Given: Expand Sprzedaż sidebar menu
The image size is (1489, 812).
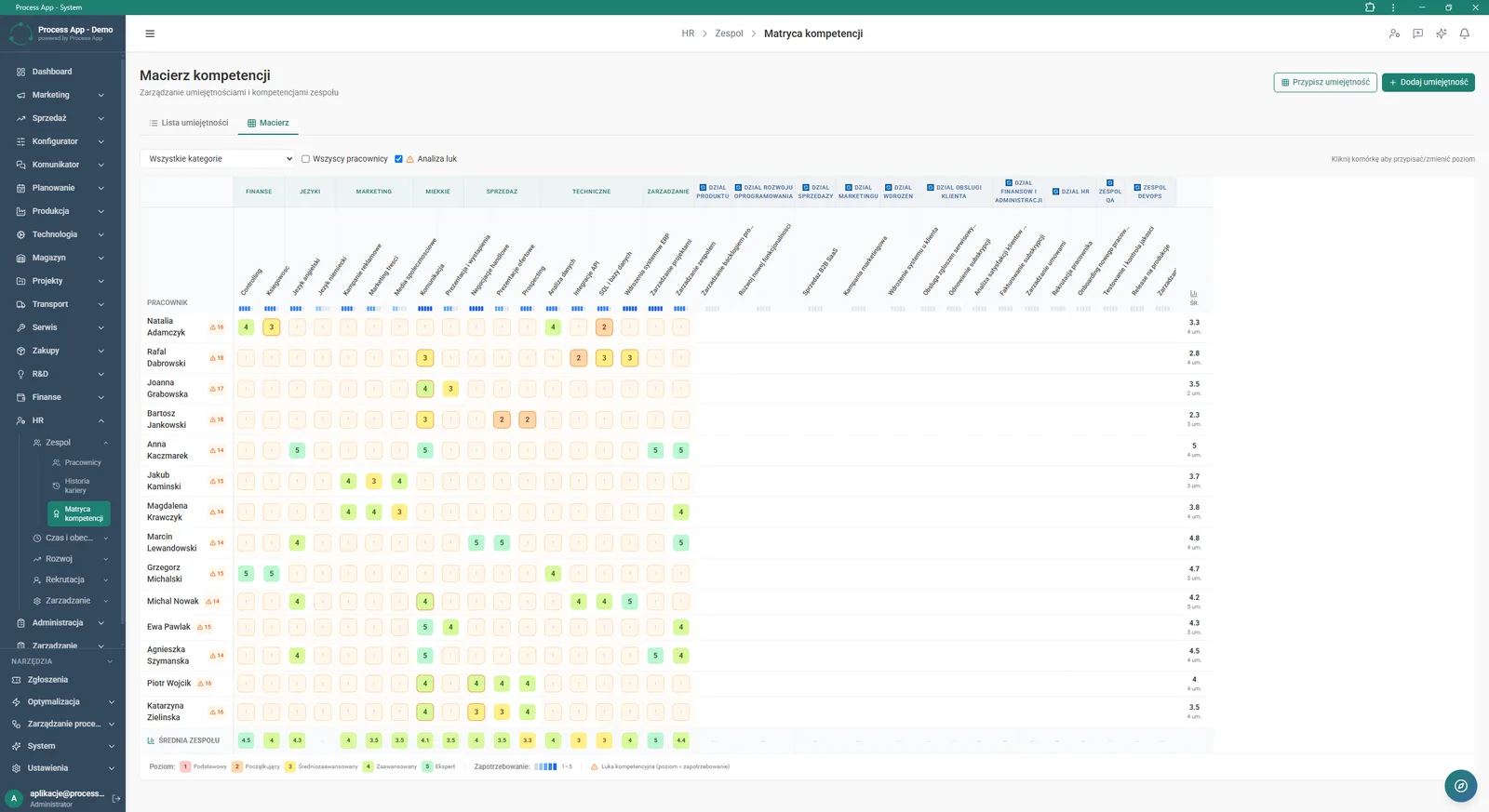Looking at the screenshot, I should click(62, 118).
